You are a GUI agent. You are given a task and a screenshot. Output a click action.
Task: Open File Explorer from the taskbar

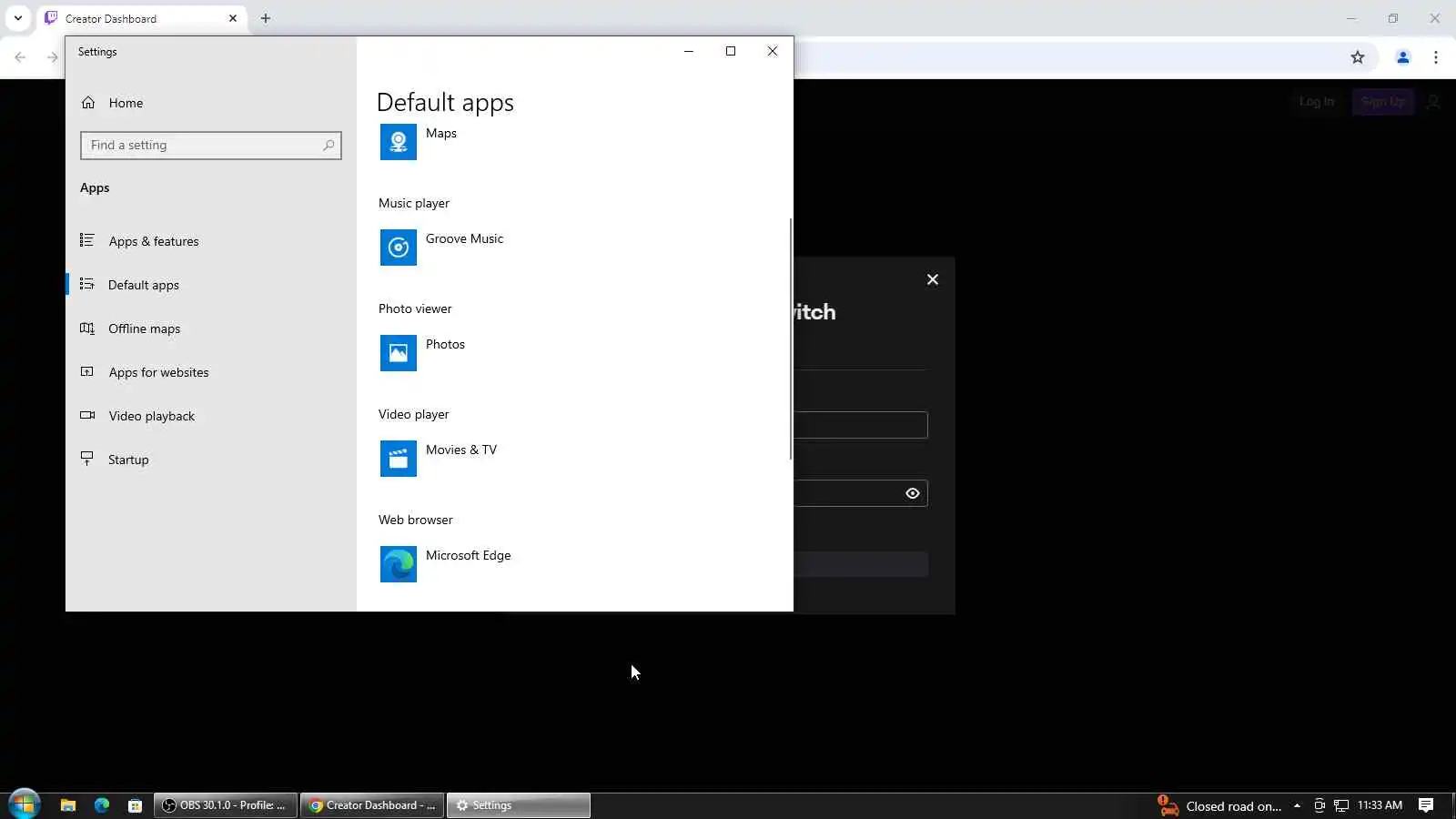click(67, 805)
